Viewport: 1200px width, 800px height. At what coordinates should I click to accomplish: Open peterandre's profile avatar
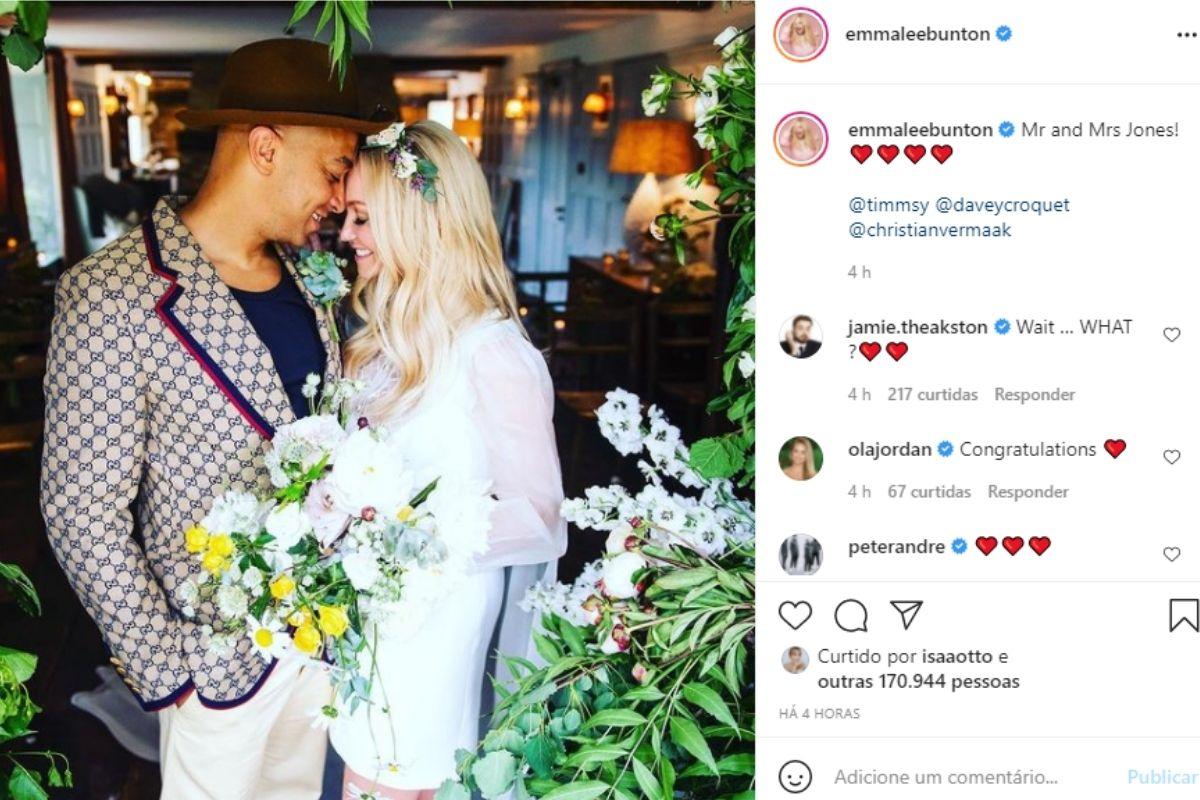[801, 554]
